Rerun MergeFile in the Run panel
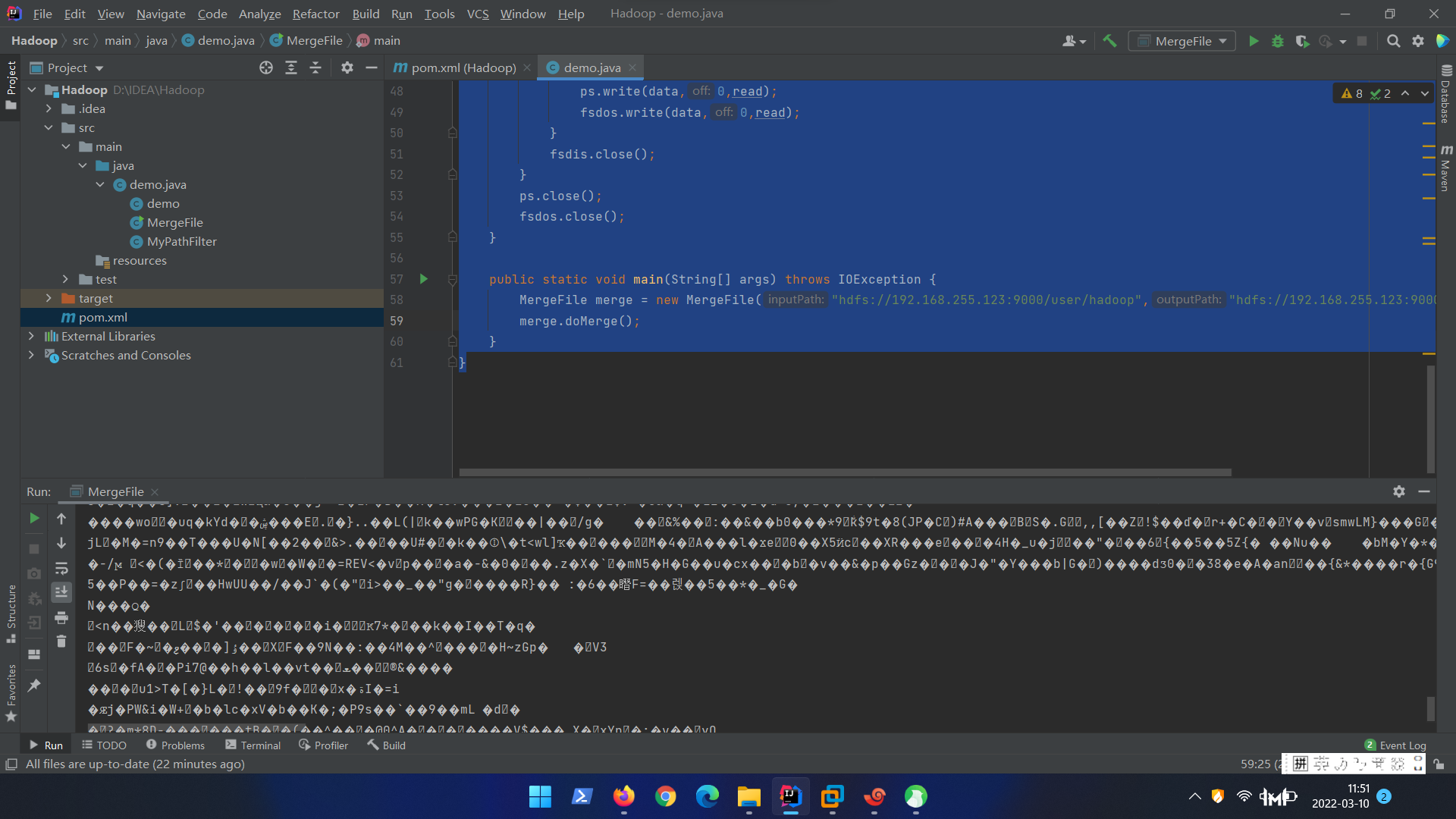The image size is (1456, 819). tap(34, 518)
